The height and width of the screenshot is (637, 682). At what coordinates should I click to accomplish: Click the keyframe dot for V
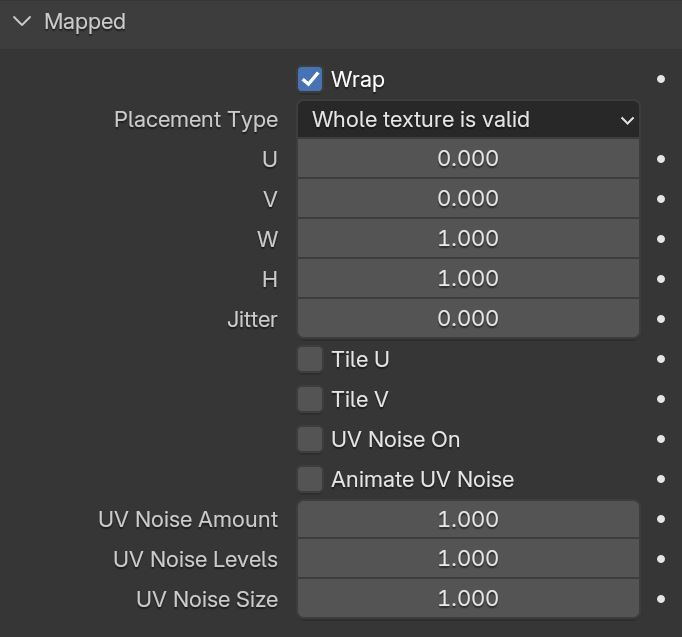(x=661, y=199)
